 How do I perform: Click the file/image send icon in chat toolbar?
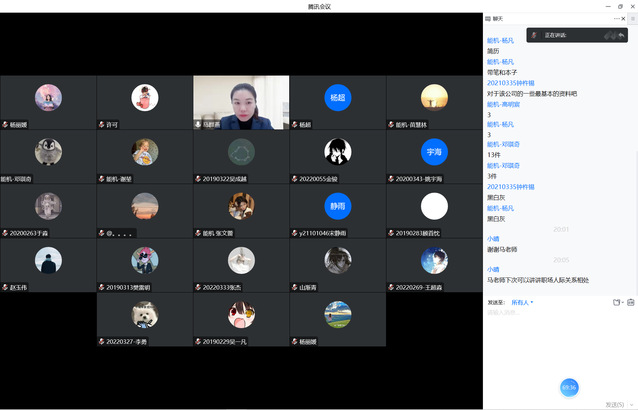pyautogui.click(x=630, y=302)
